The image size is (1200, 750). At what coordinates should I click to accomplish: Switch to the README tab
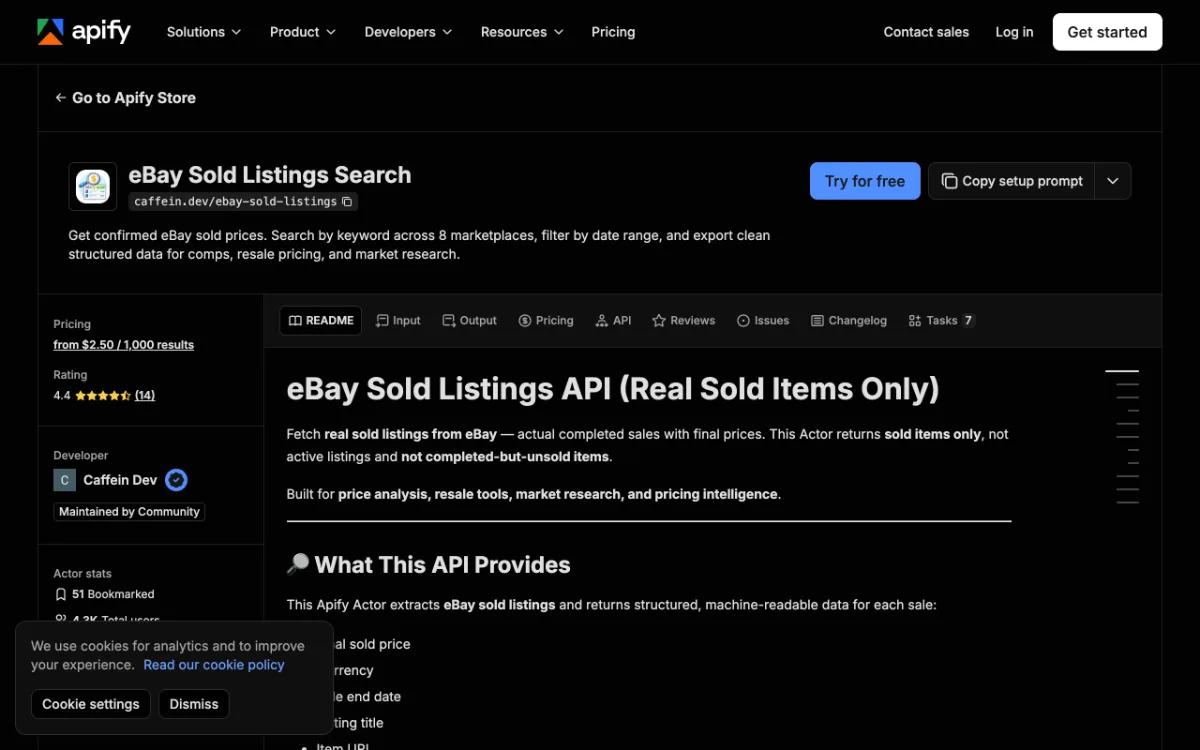click(321, 321)
